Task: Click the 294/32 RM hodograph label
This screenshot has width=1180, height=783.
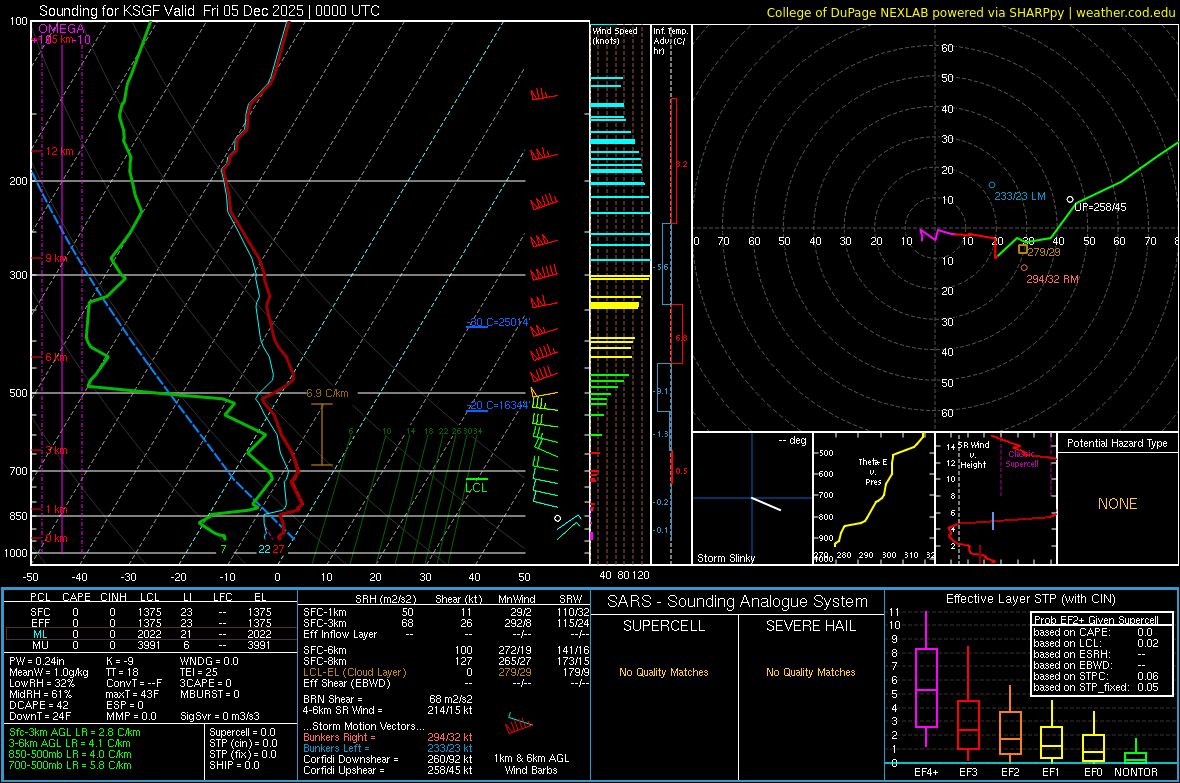Action: click(x=1052, y=279)
